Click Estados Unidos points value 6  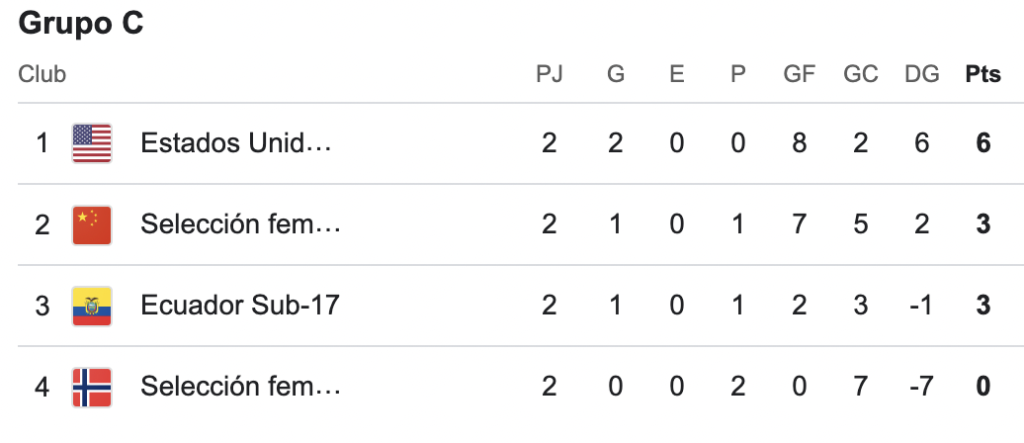coord(984,143)
